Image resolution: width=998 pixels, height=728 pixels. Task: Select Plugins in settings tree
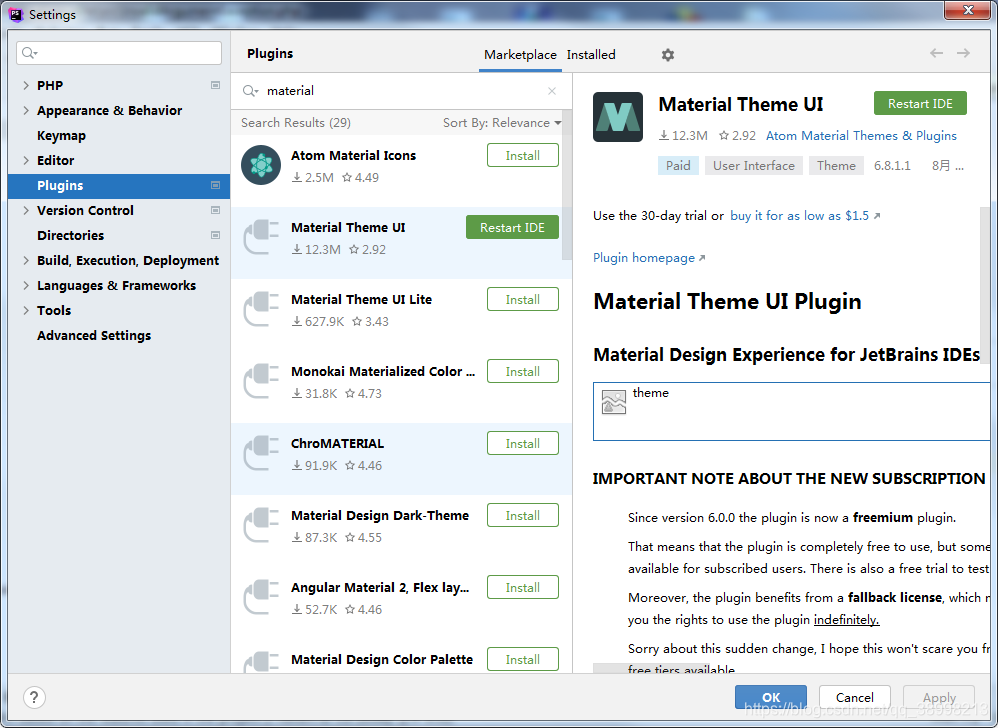pos(119,185)
